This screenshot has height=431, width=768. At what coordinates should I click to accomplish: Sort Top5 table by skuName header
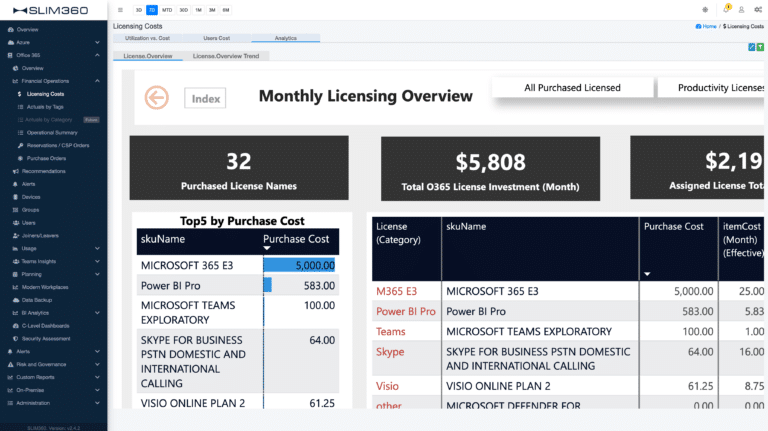163,239
